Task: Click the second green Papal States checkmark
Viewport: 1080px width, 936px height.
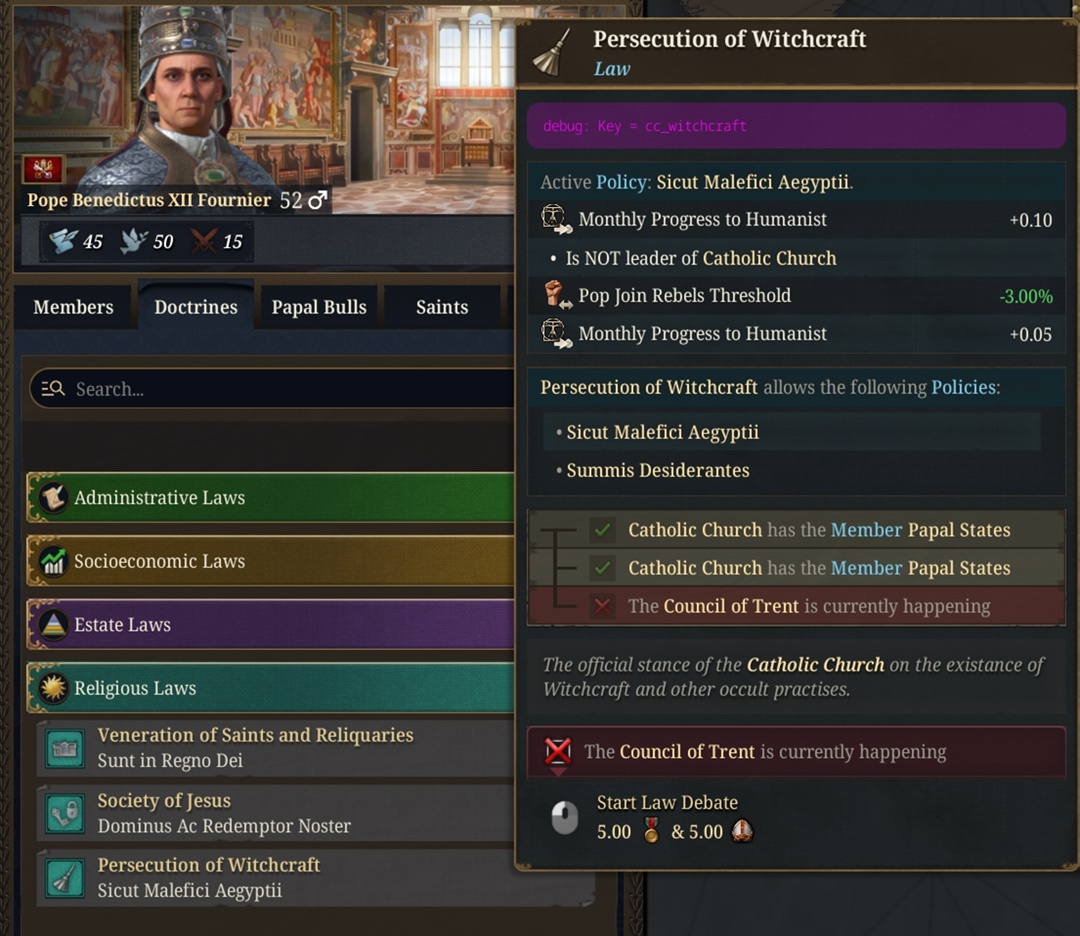Action: [x=603, y=568]
